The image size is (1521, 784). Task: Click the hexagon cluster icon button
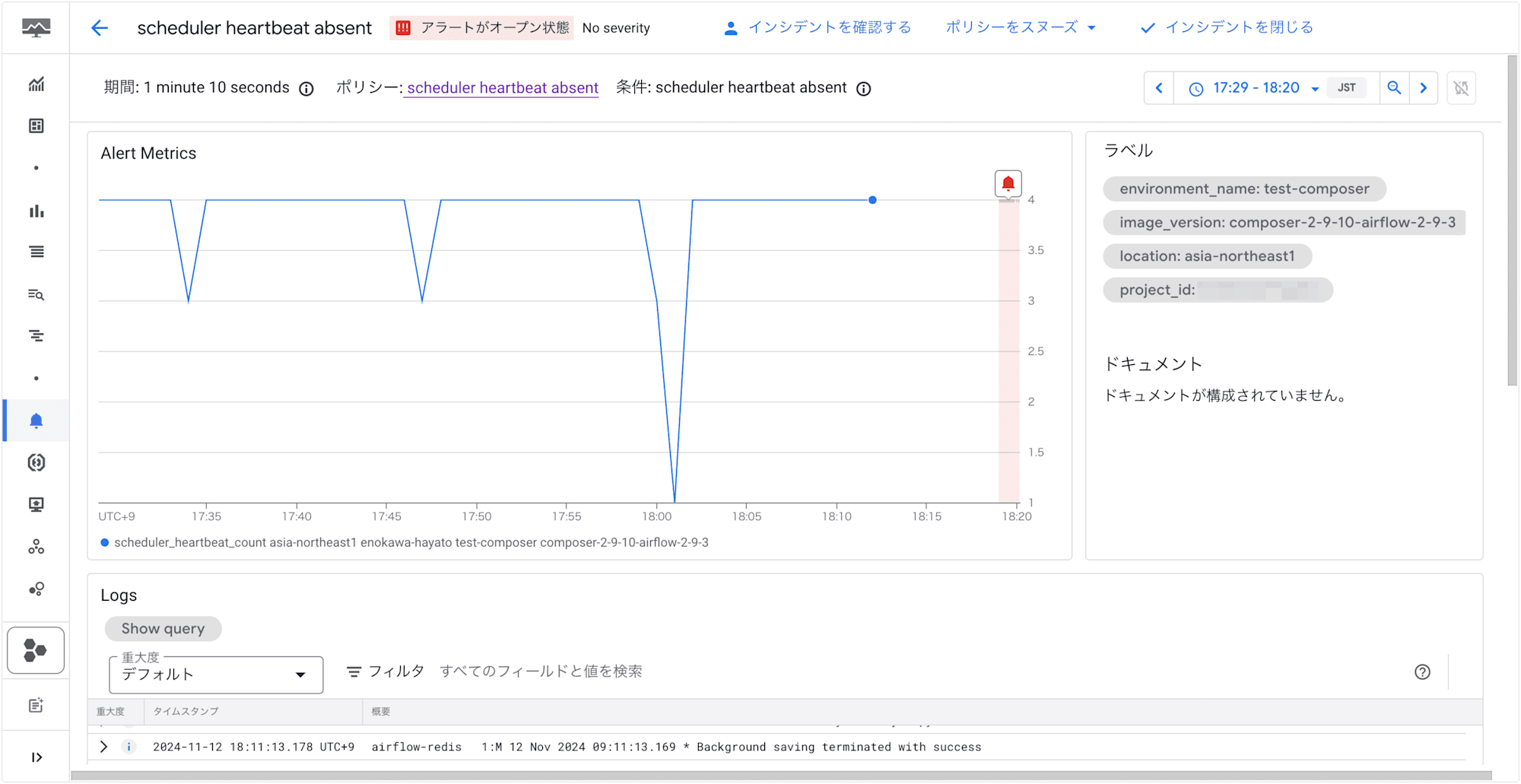(x=36, y=650)
